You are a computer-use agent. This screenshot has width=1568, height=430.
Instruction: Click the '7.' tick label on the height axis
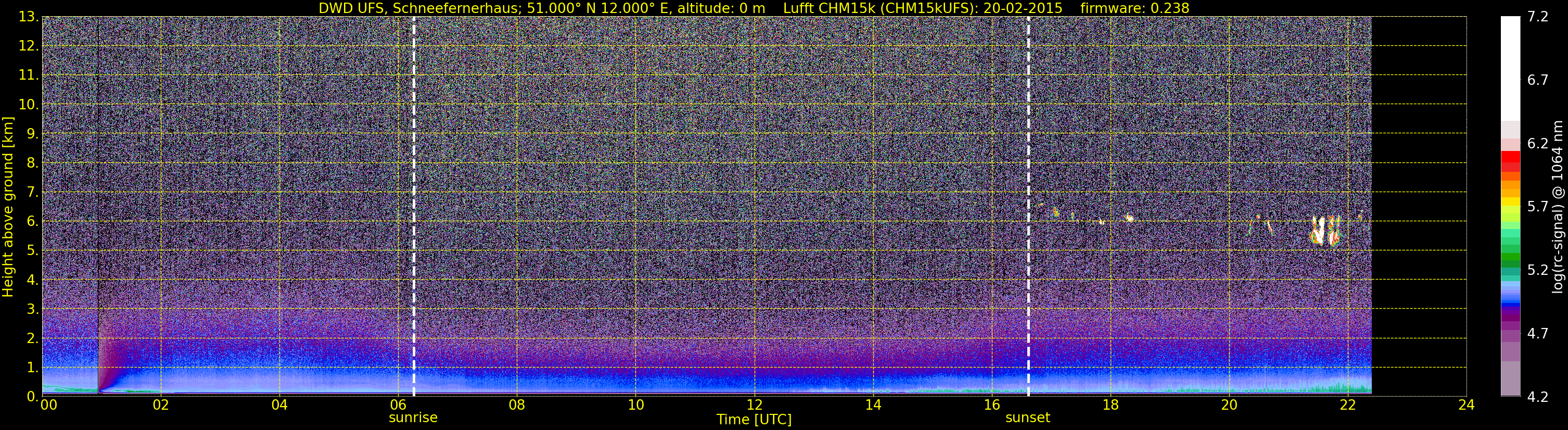32,192
